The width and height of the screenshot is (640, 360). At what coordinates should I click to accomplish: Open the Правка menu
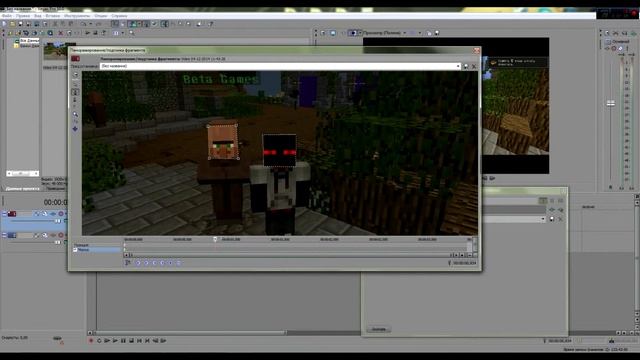pyautogui.click(x=23, y=16)
